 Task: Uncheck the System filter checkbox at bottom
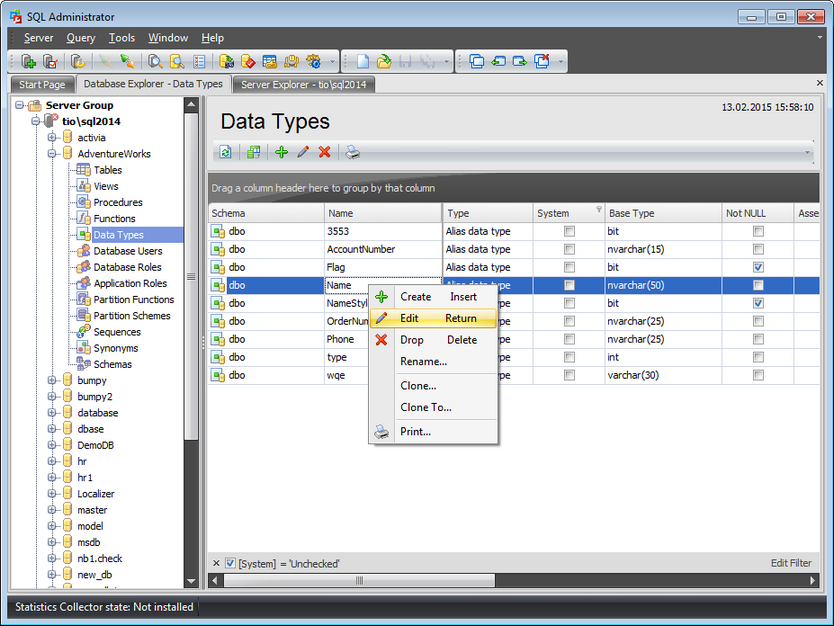point(231,563)
